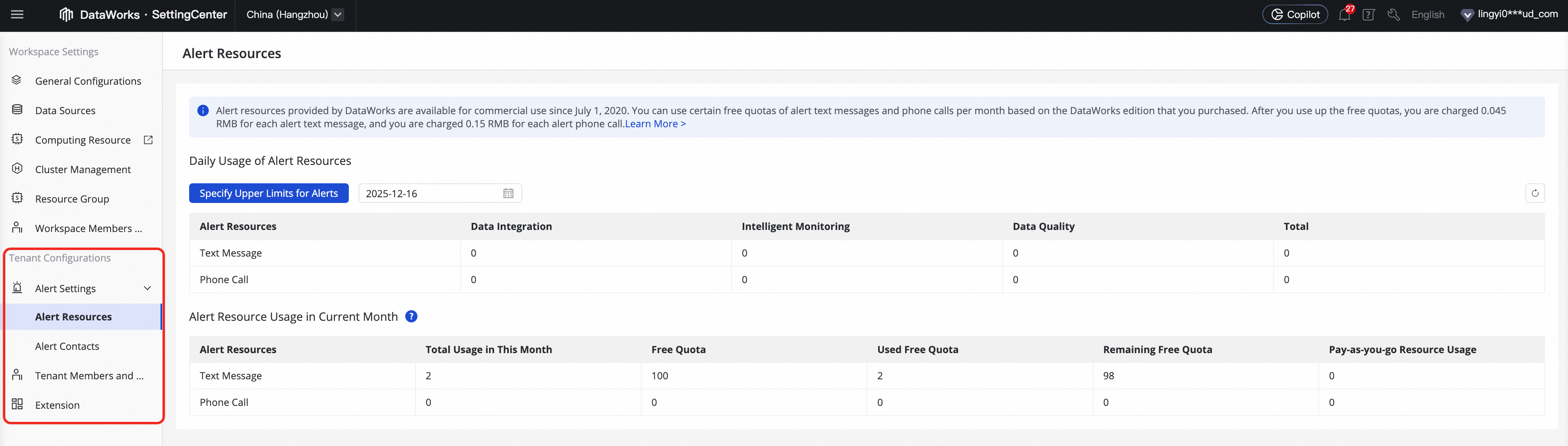Click the date input field 2025-12-16
1568x446 pixels.
point(429,194)
